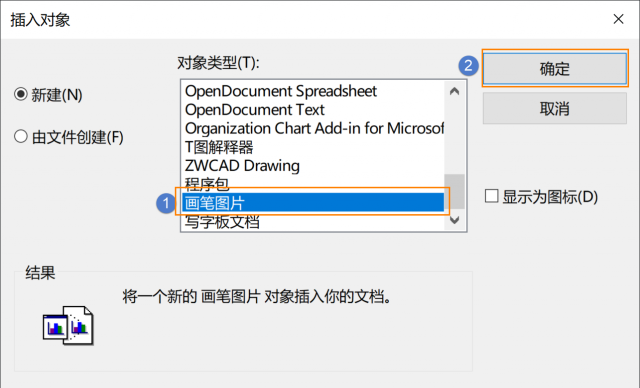Screen dimensions: 640x388
Task: Click the object type list scrollbar thumb
Action: click(x=454, y=191)
